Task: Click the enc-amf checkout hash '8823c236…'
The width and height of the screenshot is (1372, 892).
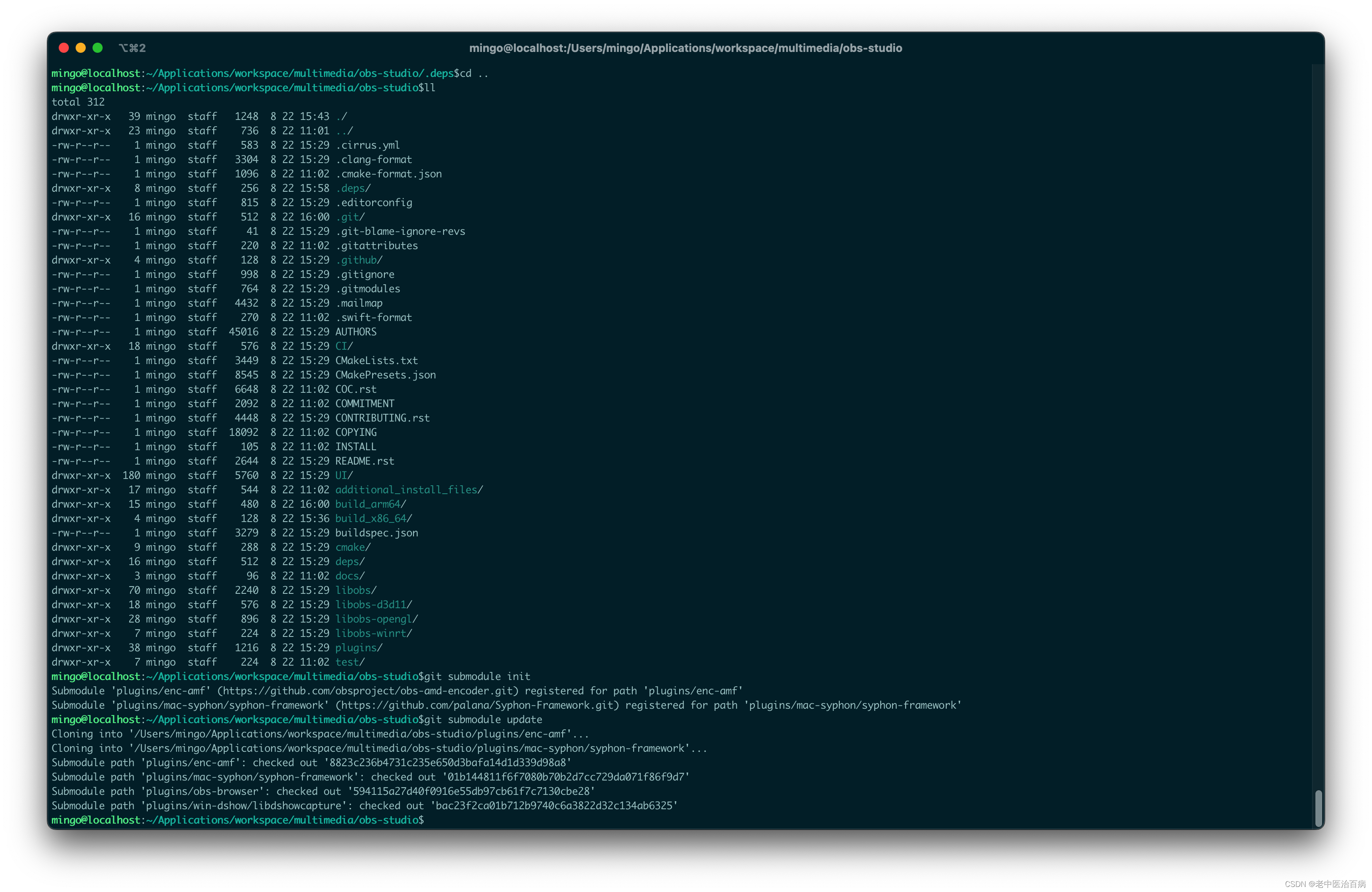Action: point(447,763)
